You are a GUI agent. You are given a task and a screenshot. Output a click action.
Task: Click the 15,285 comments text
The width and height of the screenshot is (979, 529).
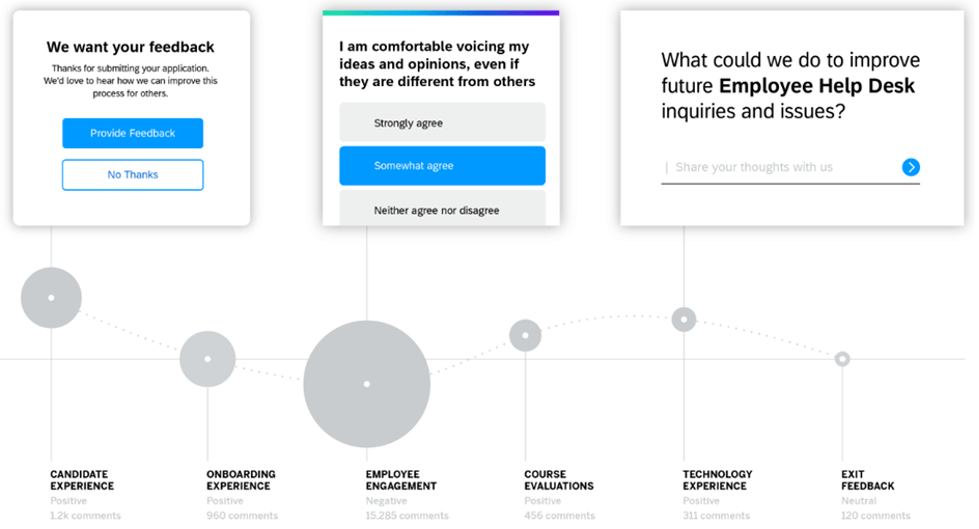(x=407, y=515)
